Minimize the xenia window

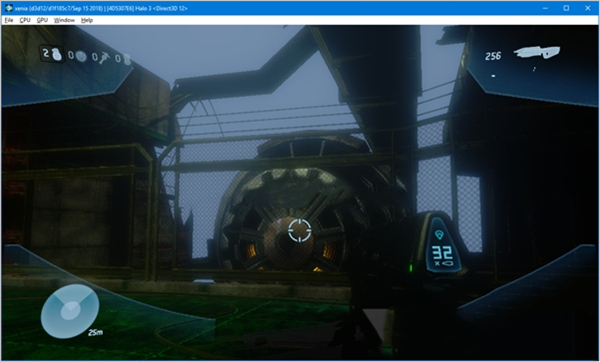[545, 8]
